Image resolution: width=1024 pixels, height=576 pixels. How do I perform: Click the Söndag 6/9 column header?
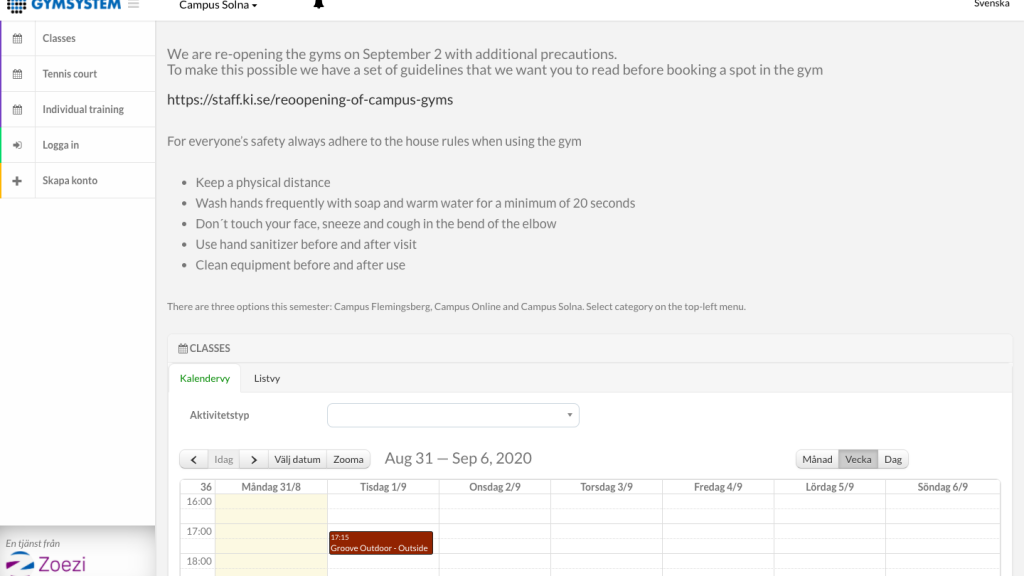click(x=943, y=487)
